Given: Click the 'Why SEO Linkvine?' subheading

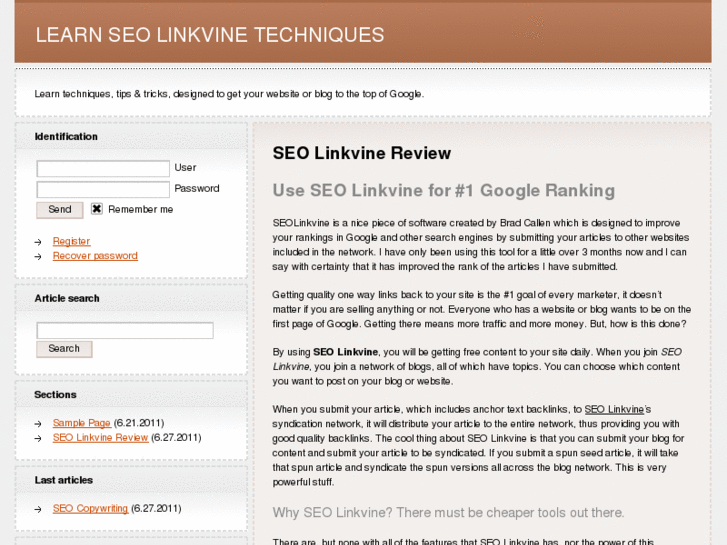Looking at the screenshot, I should 448,513.
